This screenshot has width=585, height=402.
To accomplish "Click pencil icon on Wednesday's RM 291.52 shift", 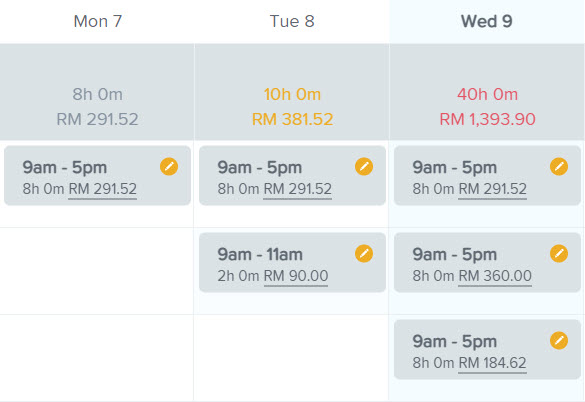I will tap(559, 166).
